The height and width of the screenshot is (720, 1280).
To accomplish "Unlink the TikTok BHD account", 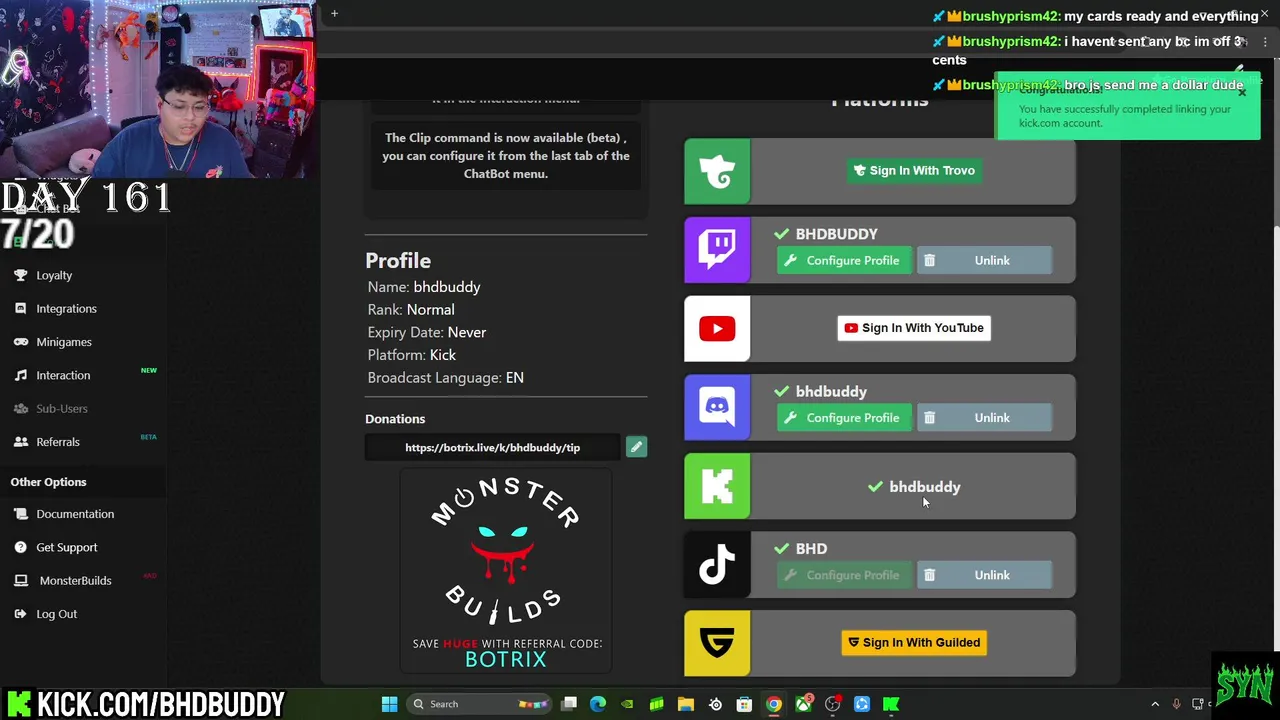I will click(x=984, y=575).
